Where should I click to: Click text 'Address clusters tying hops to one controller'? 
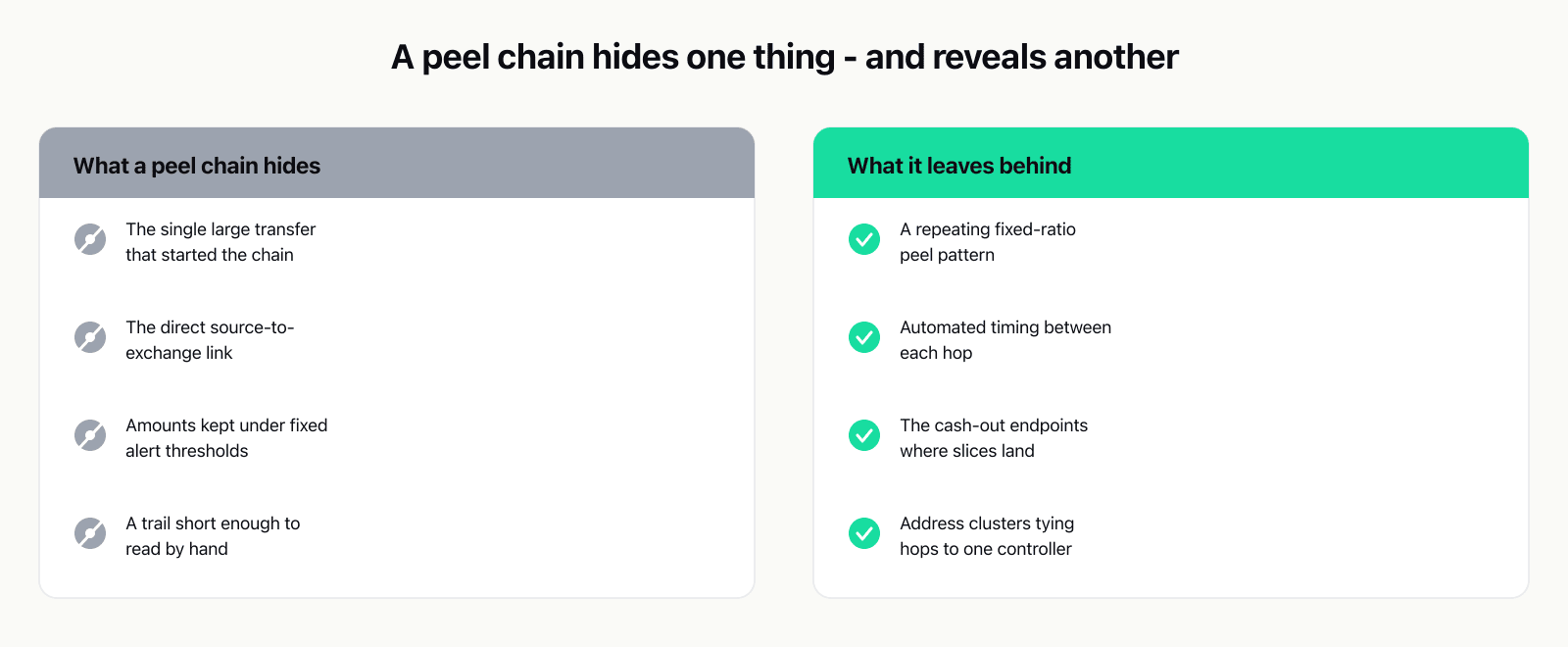987,536
